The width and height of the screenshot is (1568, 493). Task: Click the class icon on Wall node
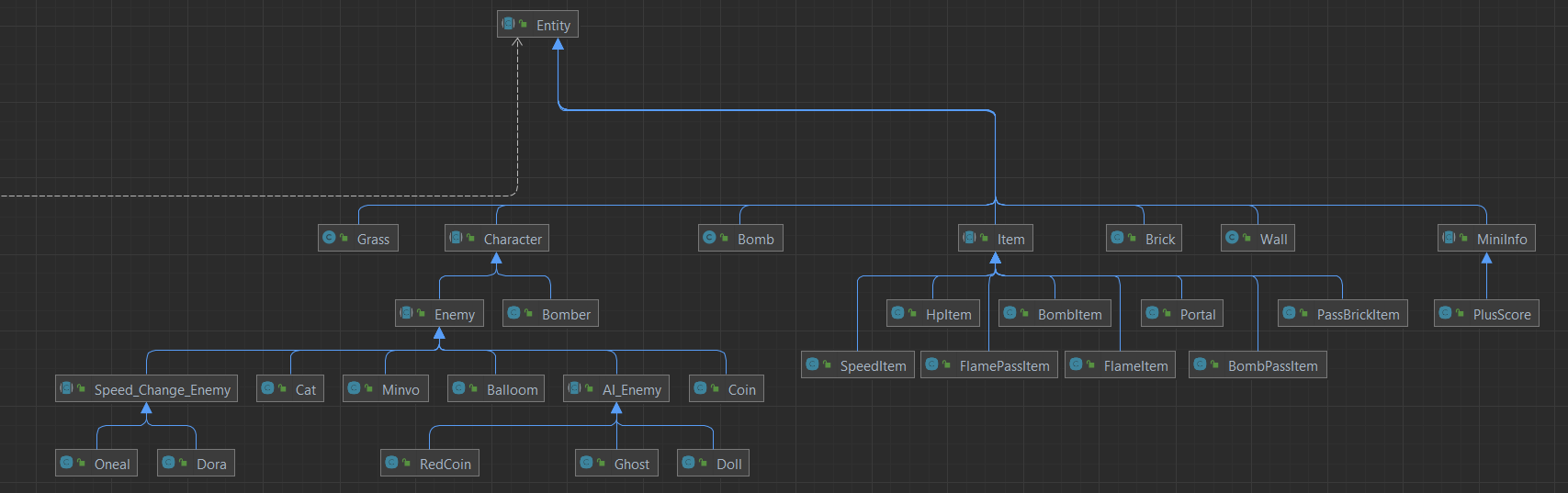click(1232, 237)
